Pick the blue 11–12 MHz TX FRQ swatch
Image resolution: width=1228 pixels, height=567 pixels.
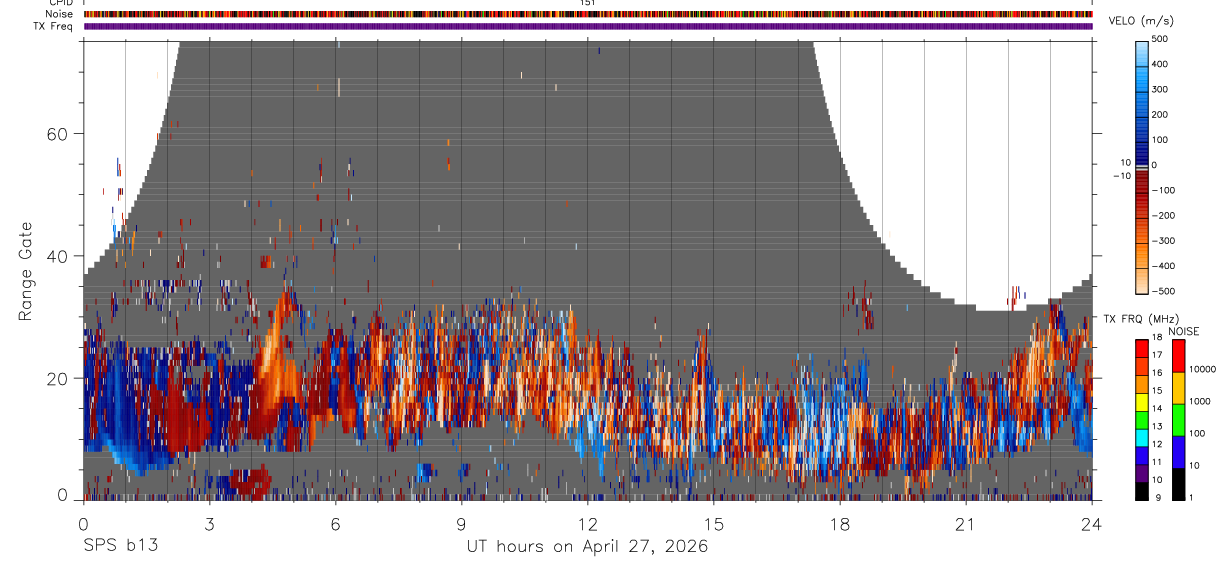[1141, 454]
